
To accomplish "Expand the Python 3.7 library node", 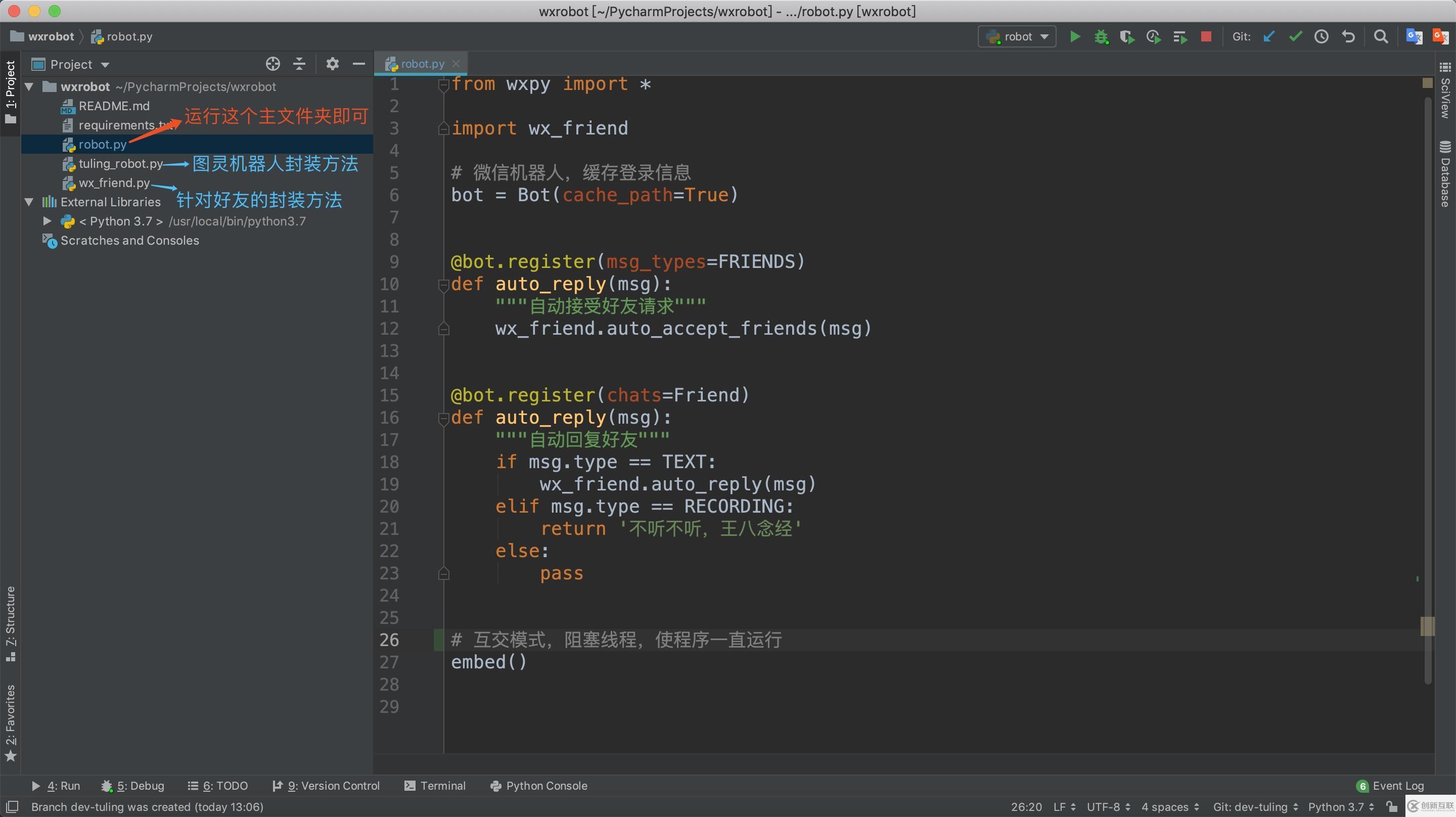I will [x=48, y=221].
